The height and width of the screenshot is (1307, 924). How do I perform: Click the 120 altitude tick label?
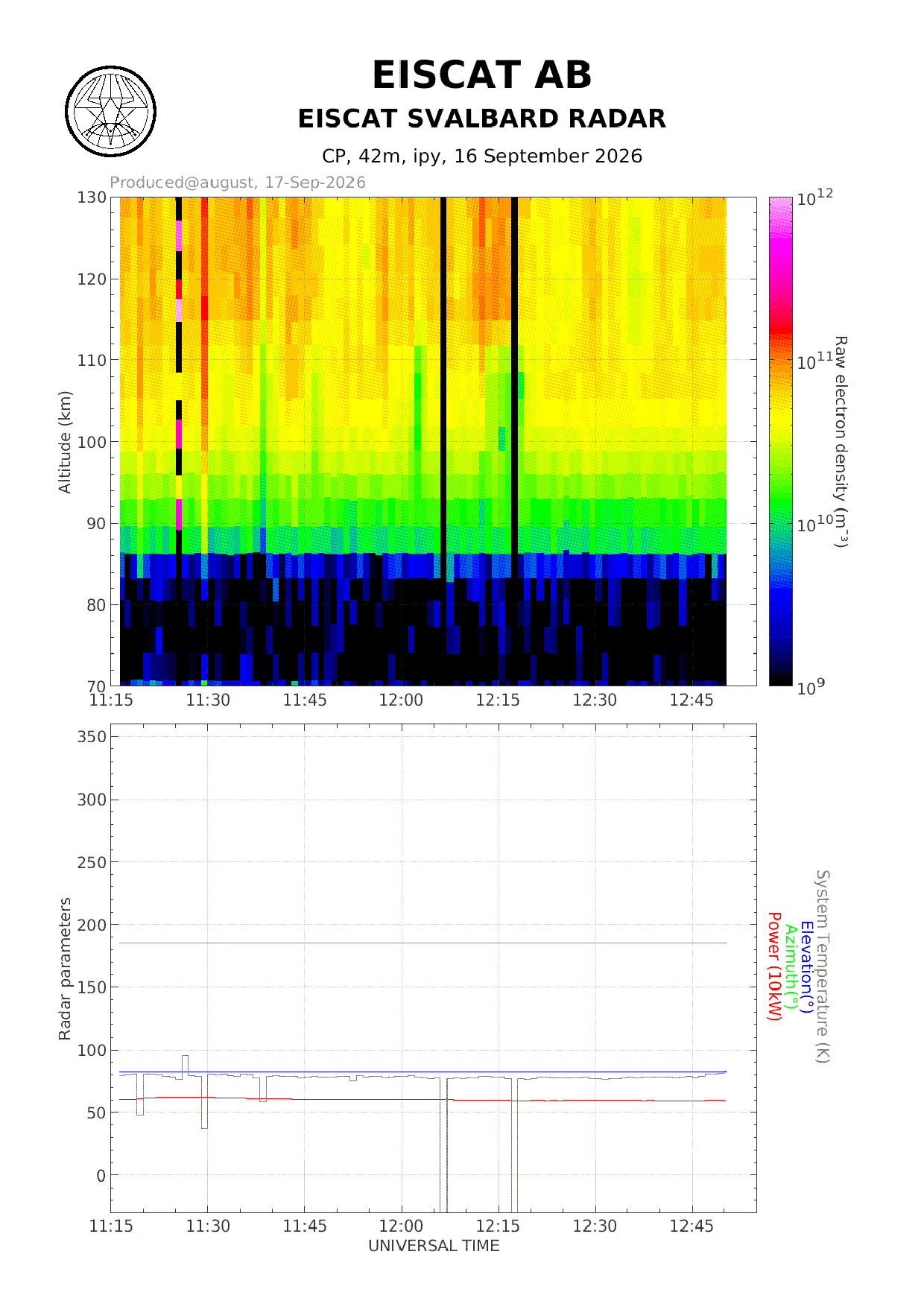pyautogui.click(x=92, y=279)
